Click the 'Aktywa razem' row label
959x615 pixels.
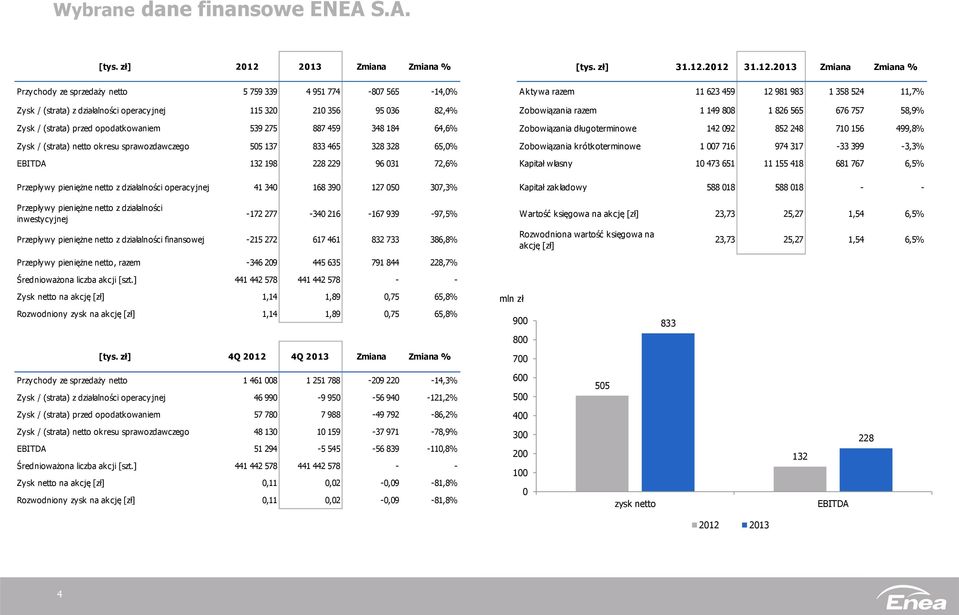(x=547, y=92)
